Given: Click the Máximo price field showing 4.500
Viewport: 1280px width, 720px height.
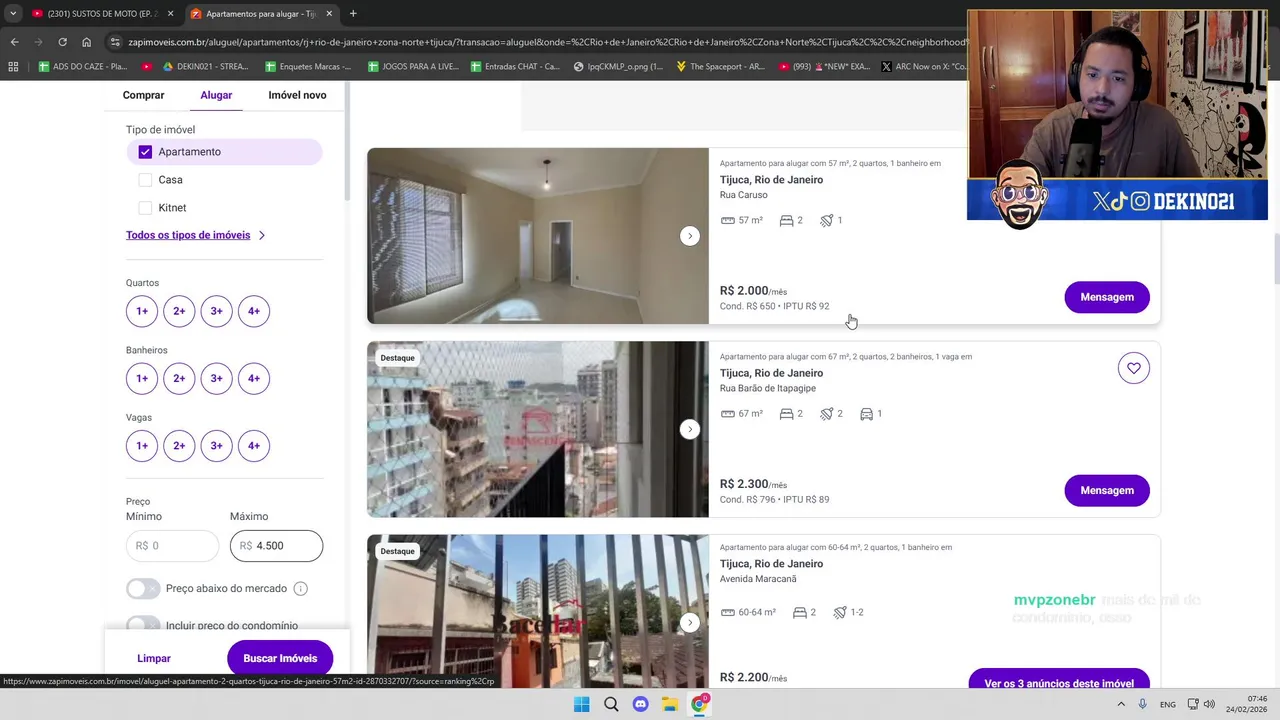Looking at the screenshot, I should [276, 546].
